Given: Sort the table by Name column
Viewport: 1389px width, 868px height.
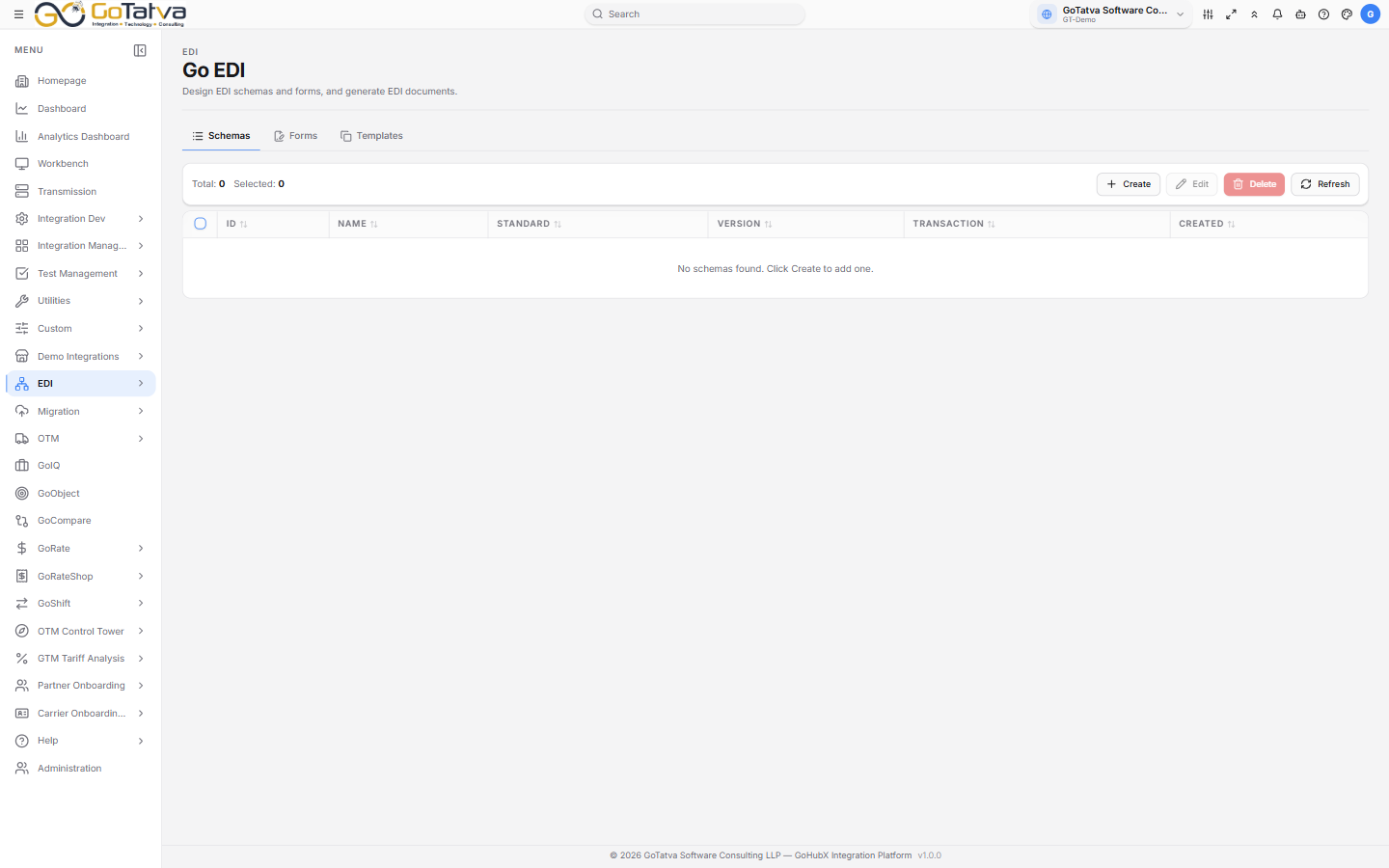Looking at the screenshot, I should 358,224.
